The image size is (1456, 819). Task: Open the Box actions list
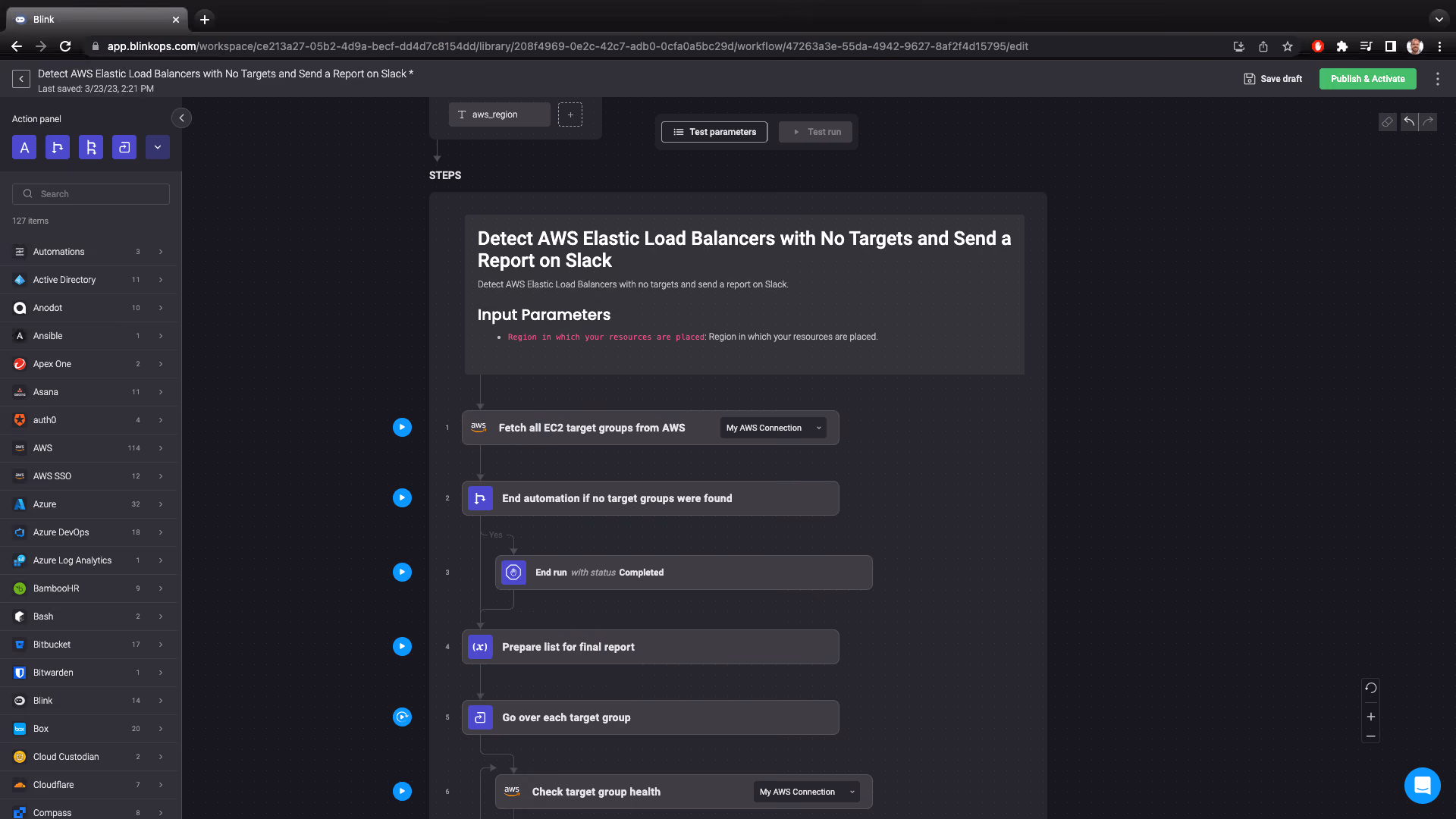[91, 729]
